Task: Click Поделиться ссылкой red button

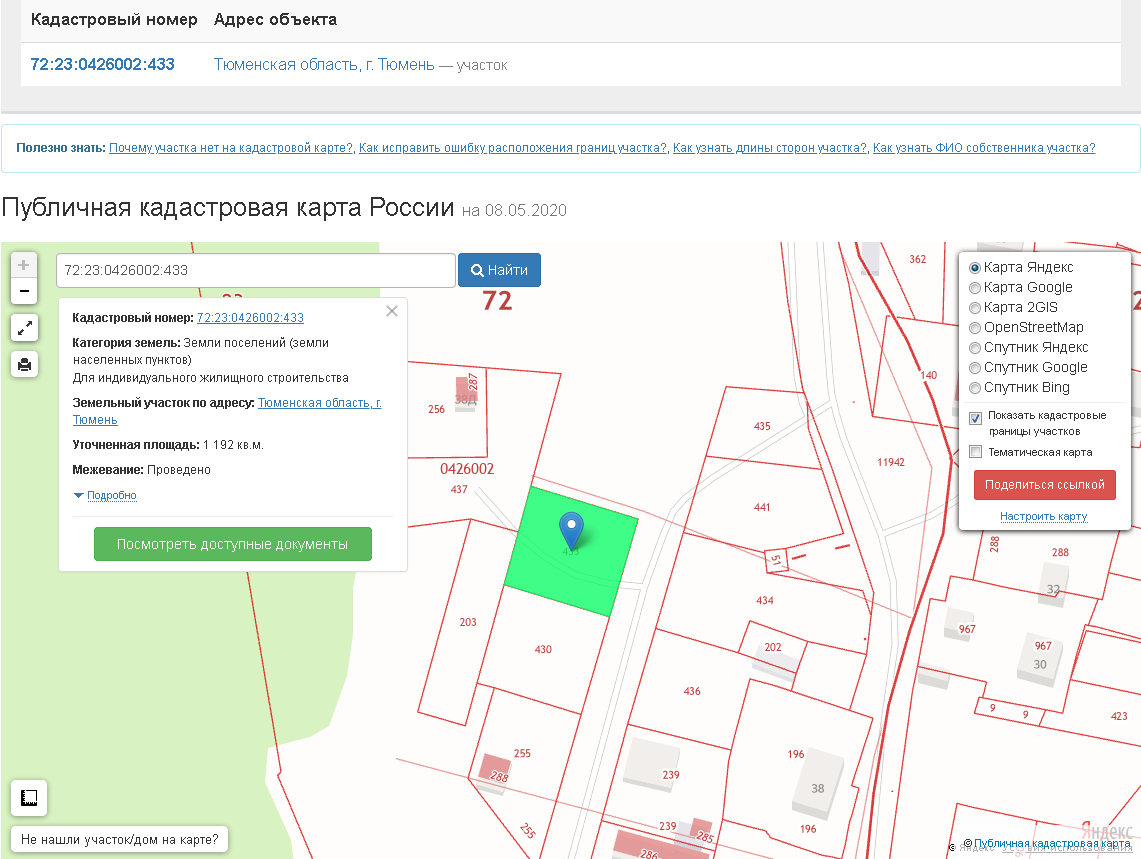Action: point(1044,485)
